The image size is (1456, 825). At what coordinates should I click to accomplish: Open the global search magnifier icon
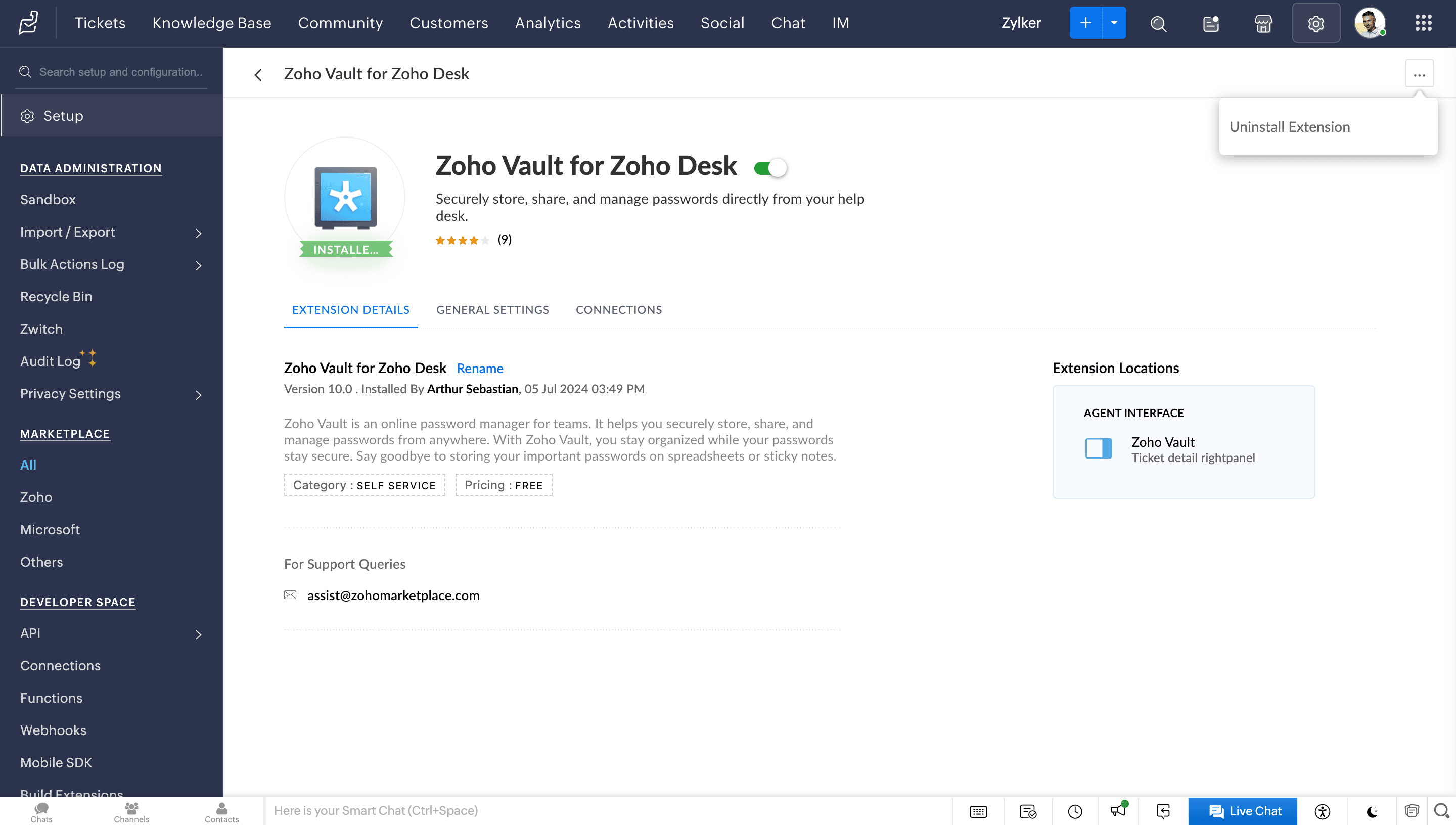point(1159,23)
